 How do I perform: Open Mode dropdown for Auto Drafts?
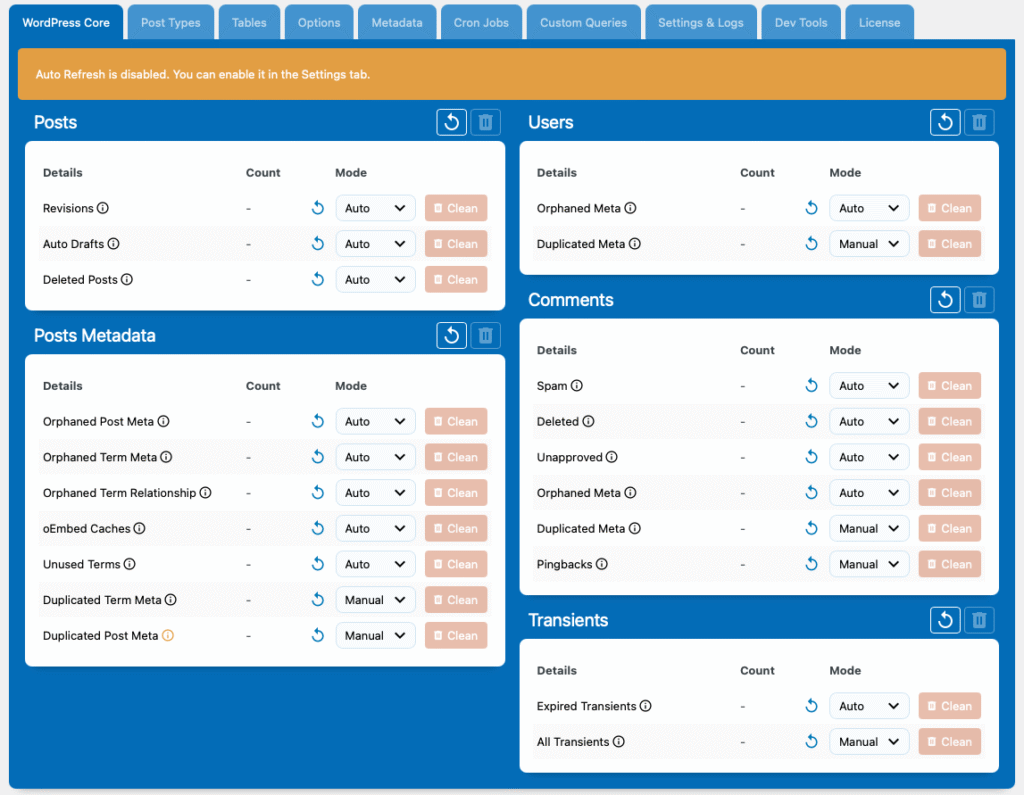pos(375,244)
